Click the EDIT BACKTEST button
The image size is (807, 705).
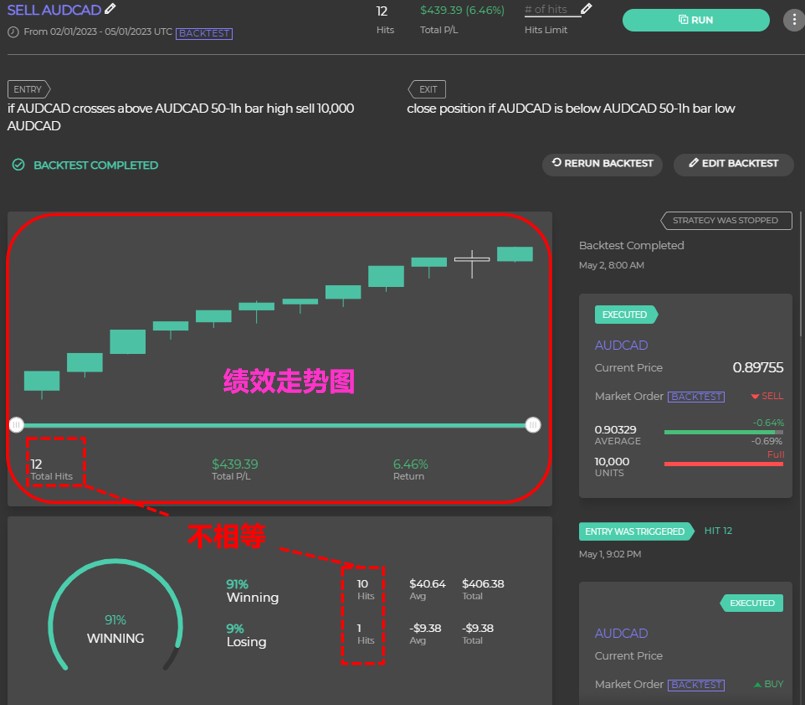733,164
